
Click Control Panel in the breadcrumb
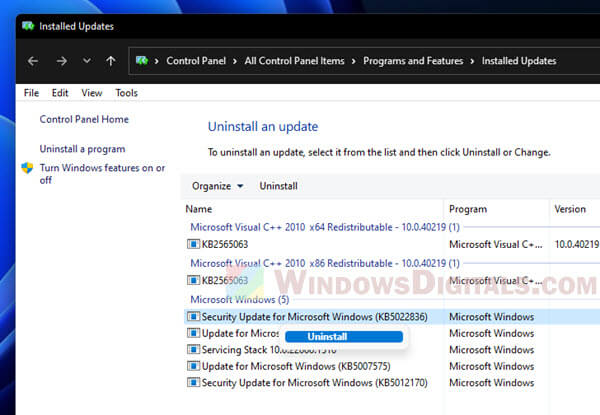click(196, 61)
